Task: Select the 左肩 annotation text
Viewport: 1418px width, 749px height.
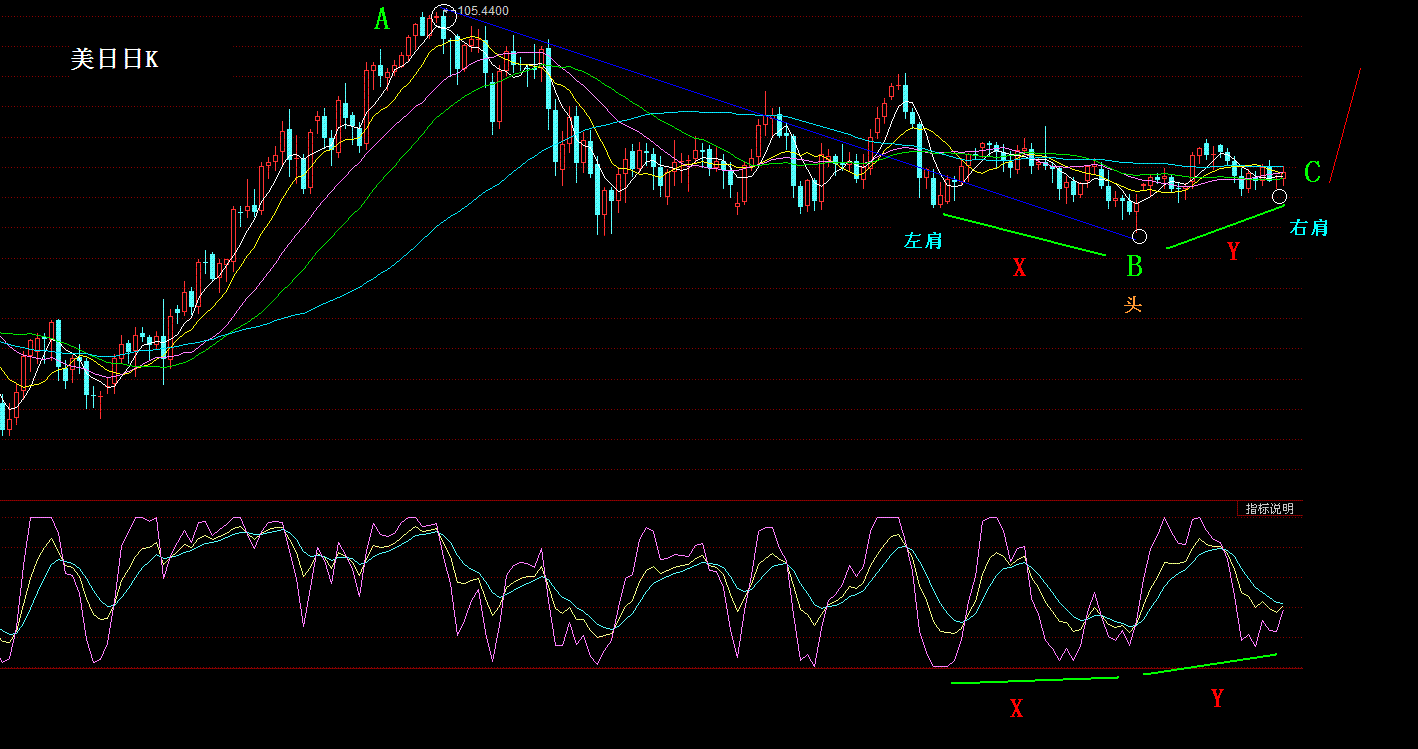Action: (923, 241)
